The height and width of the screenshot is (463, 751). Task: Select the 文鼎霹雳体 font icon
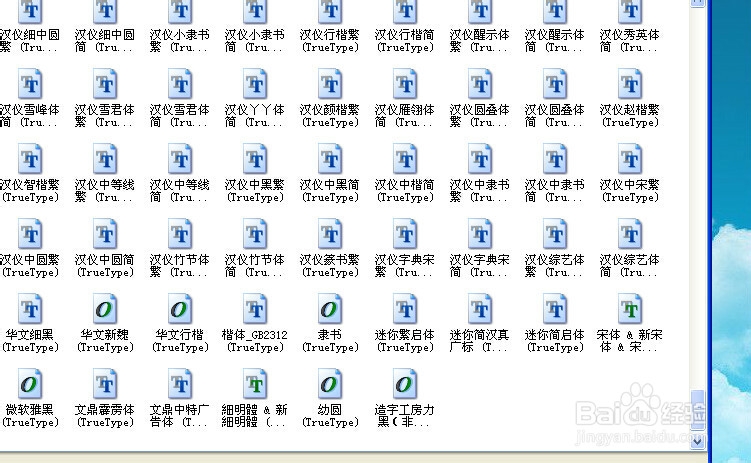(105, 384)
